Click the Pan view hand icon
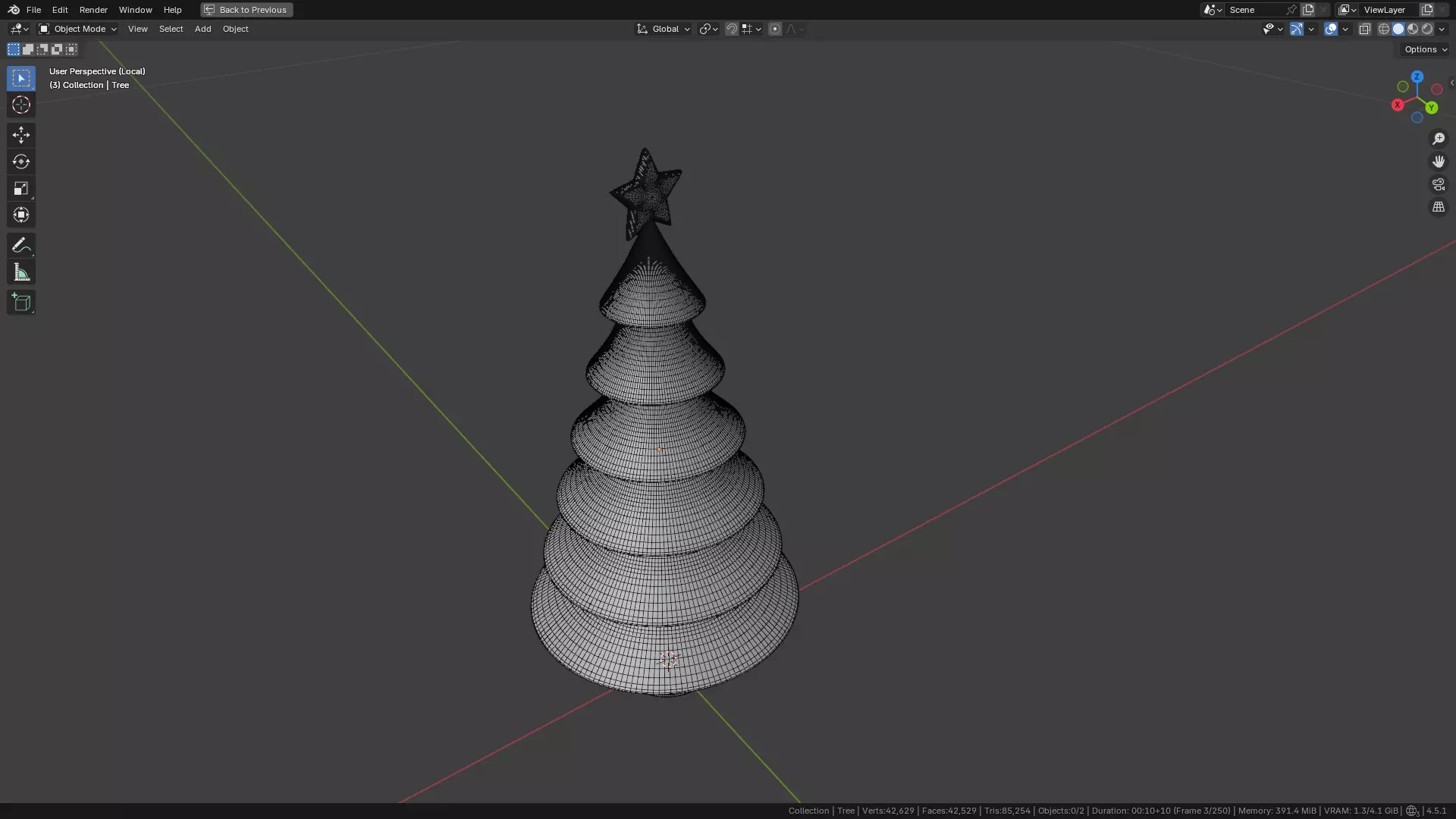The width and height of the screenshot is (1456, 819). (x=1439, y=162)
